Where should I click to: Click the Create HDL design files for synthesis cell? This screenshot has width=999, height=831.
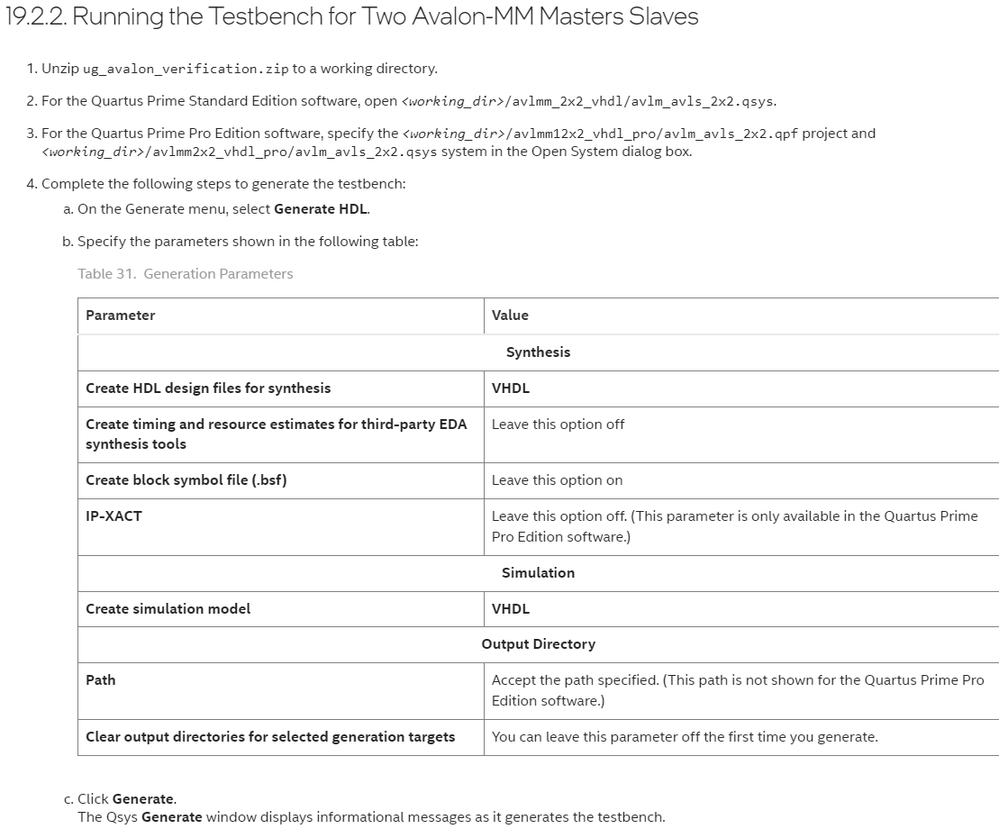click(x=208, y=388)
